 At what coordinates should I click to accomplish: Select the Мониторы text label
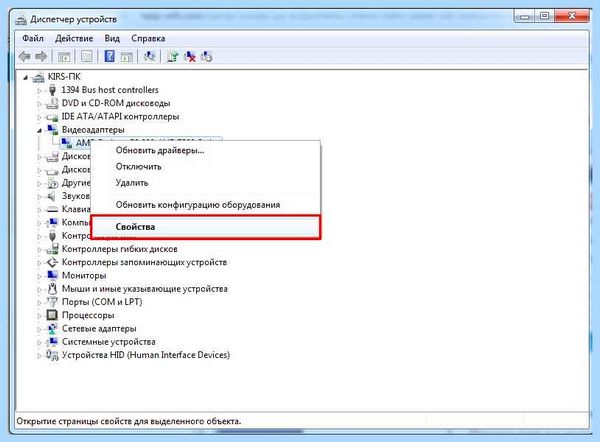84,276
